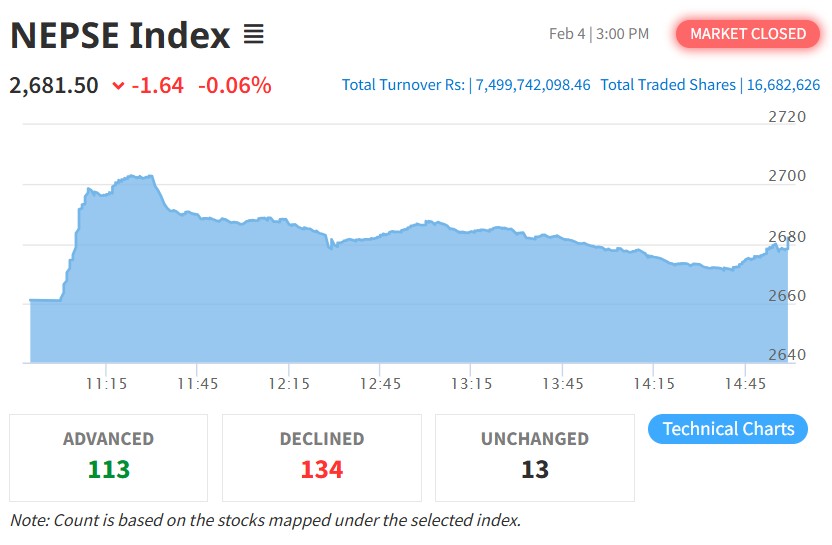Open the Technical Charts button

coord(728,429)
